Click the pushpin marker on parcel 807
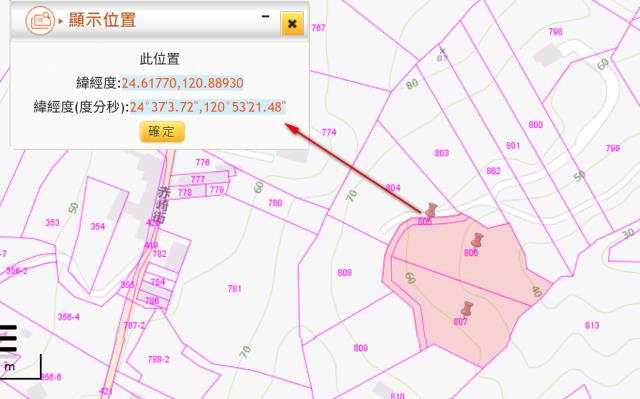 pos(467,309)
